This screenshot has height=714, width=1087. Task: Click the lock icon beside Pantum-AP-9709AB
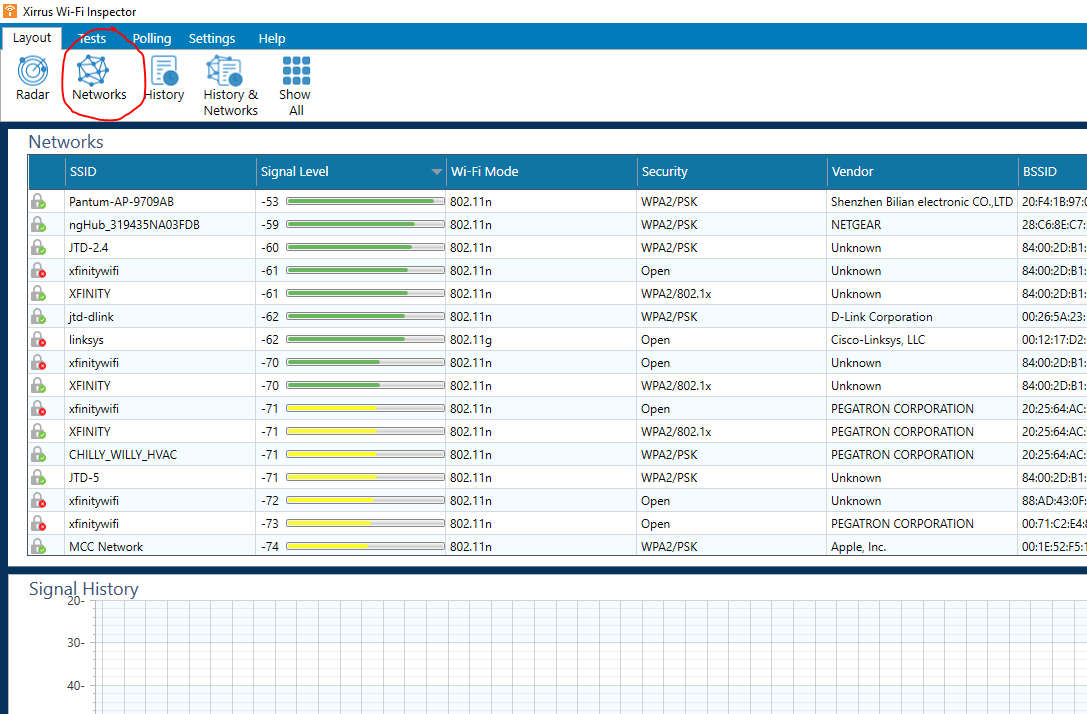(x=38, y=202)
